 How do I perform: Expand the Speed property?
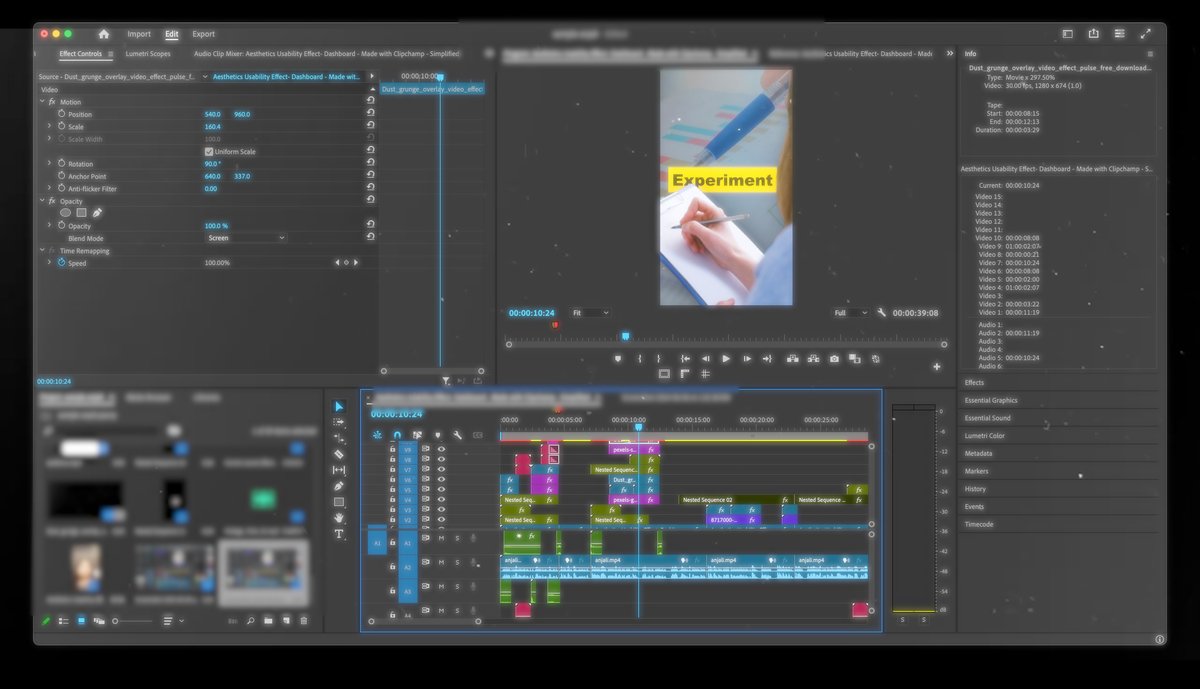pos(49,263)
